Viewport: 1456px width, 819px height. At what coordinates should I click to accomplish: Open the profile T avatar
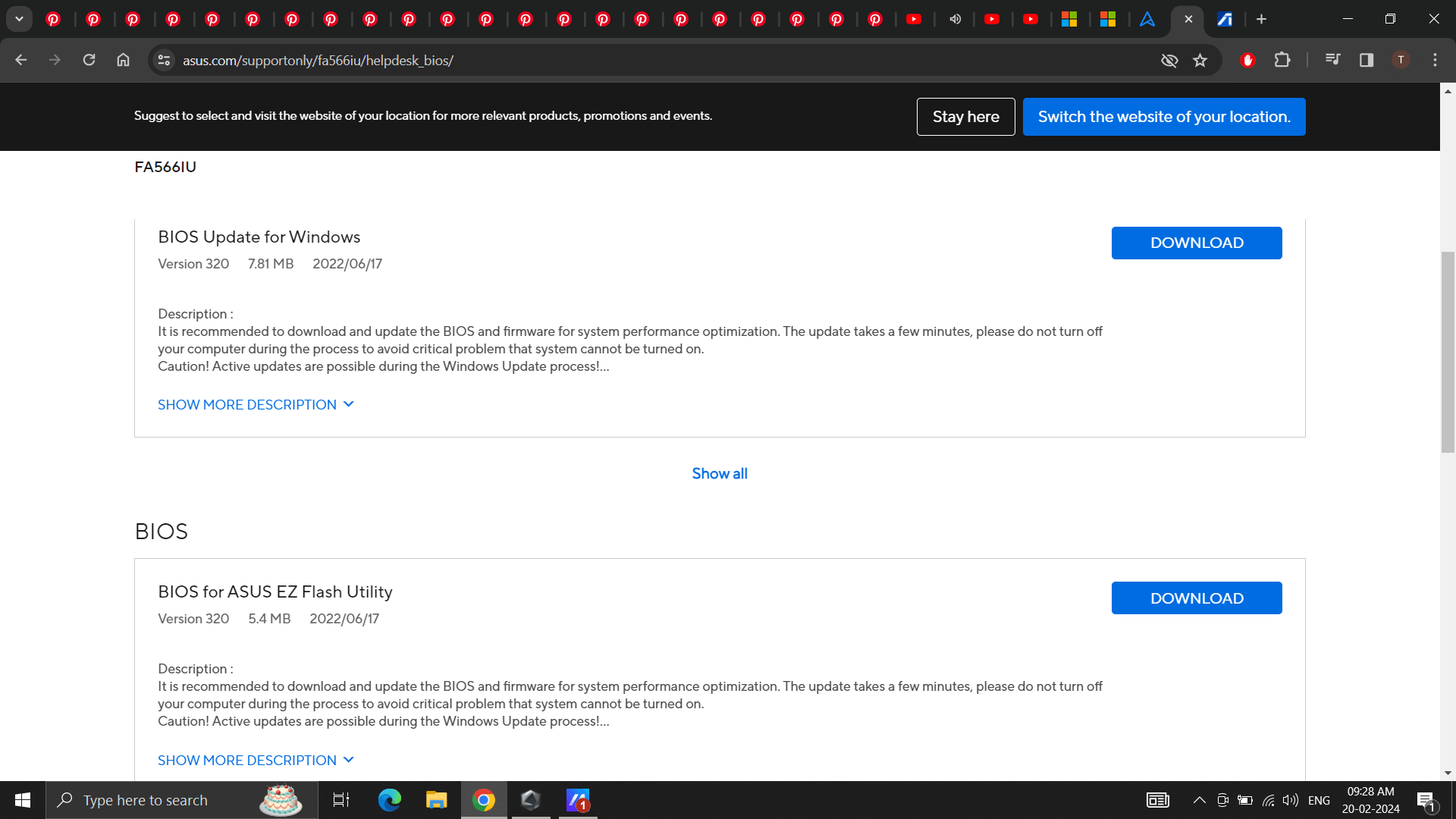click(1401, 60)
